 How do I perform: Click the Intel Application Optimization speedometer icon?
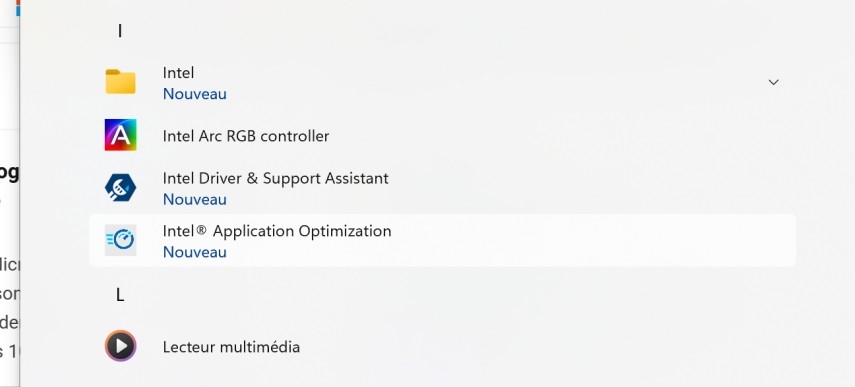121,240
